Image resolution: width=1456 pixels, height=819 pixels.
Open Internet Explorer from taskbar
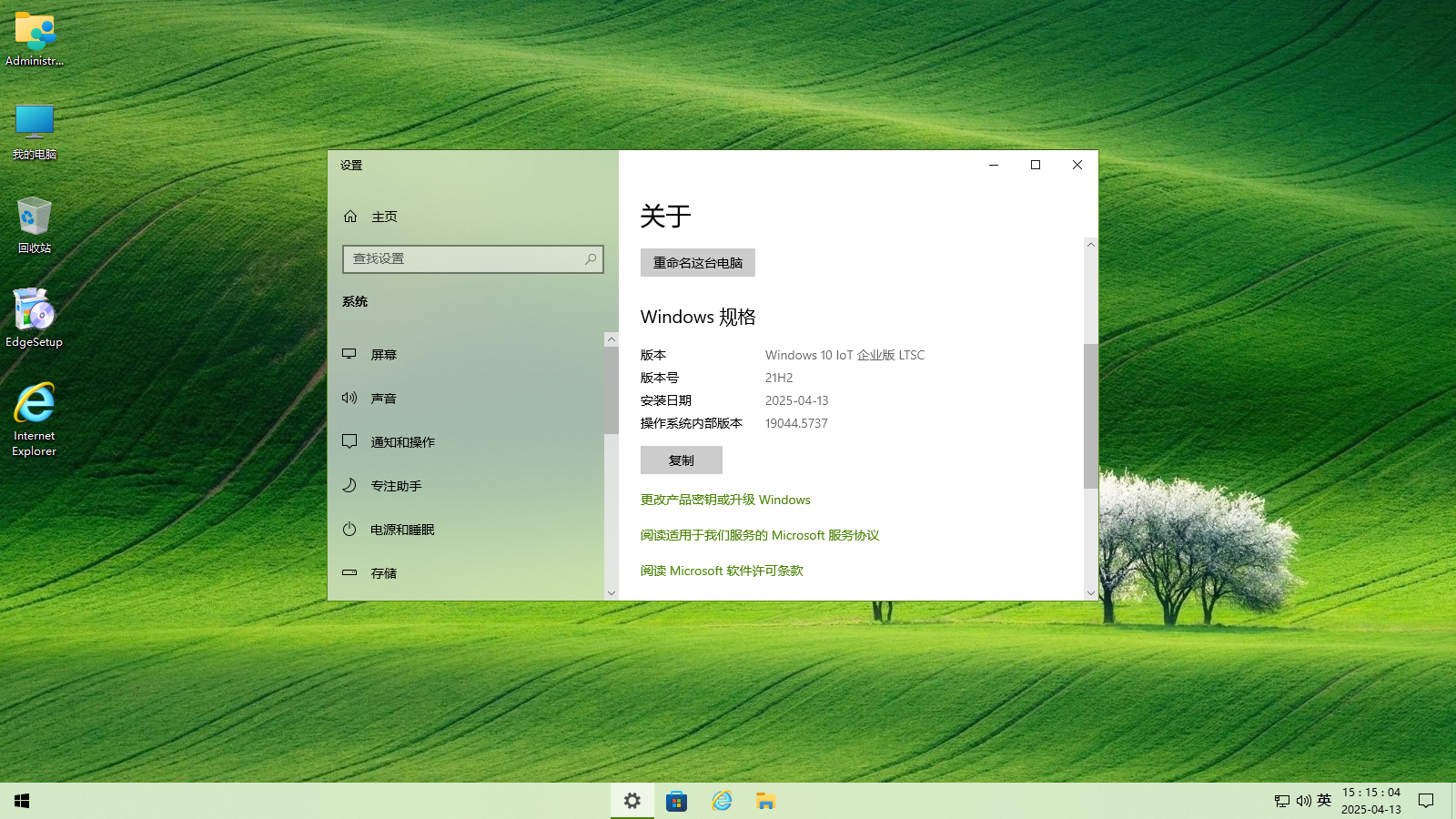coord(722,801)
